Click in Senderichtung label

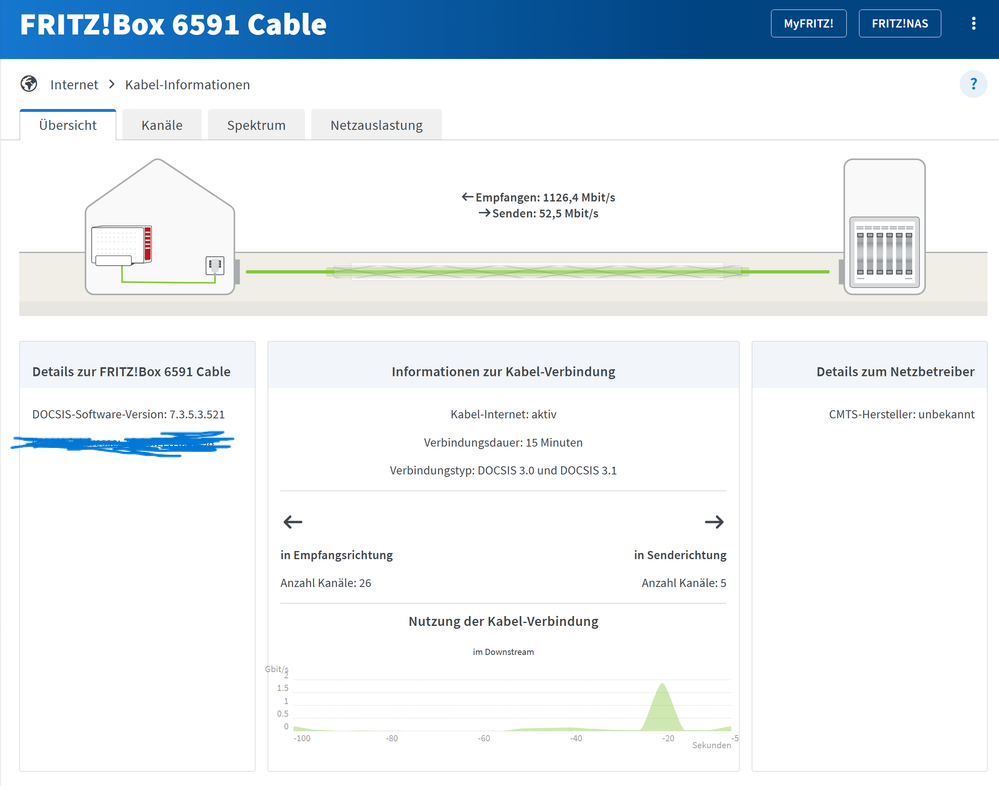(x=680, y=555)
